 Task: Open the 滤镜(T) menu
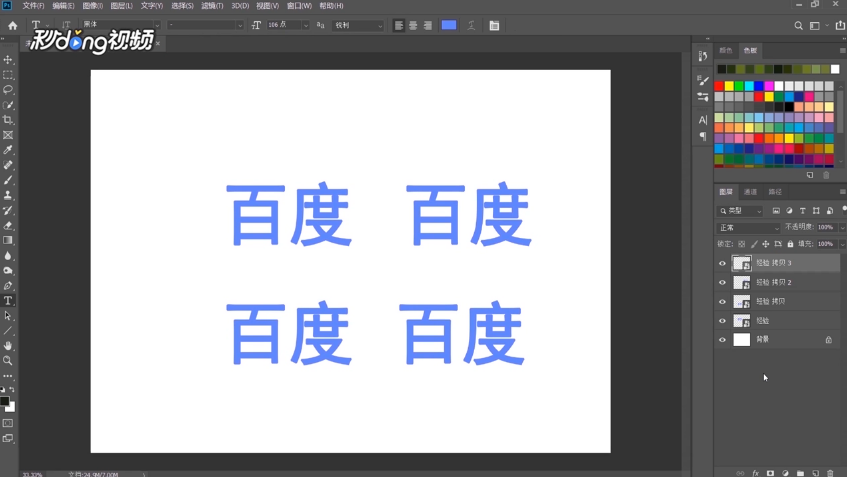coord(212,5)
